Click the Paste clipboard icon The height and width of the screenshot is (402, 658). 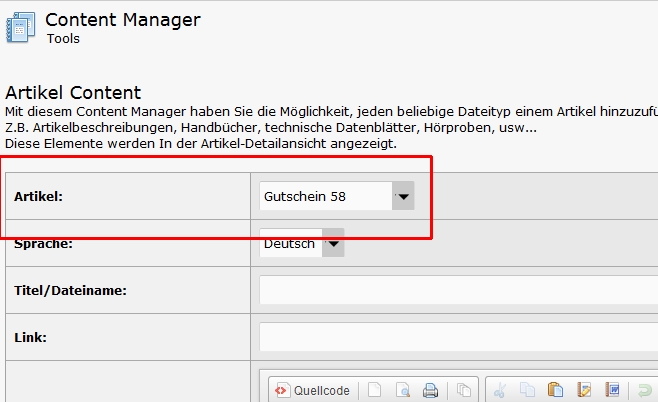pos(556,390)
